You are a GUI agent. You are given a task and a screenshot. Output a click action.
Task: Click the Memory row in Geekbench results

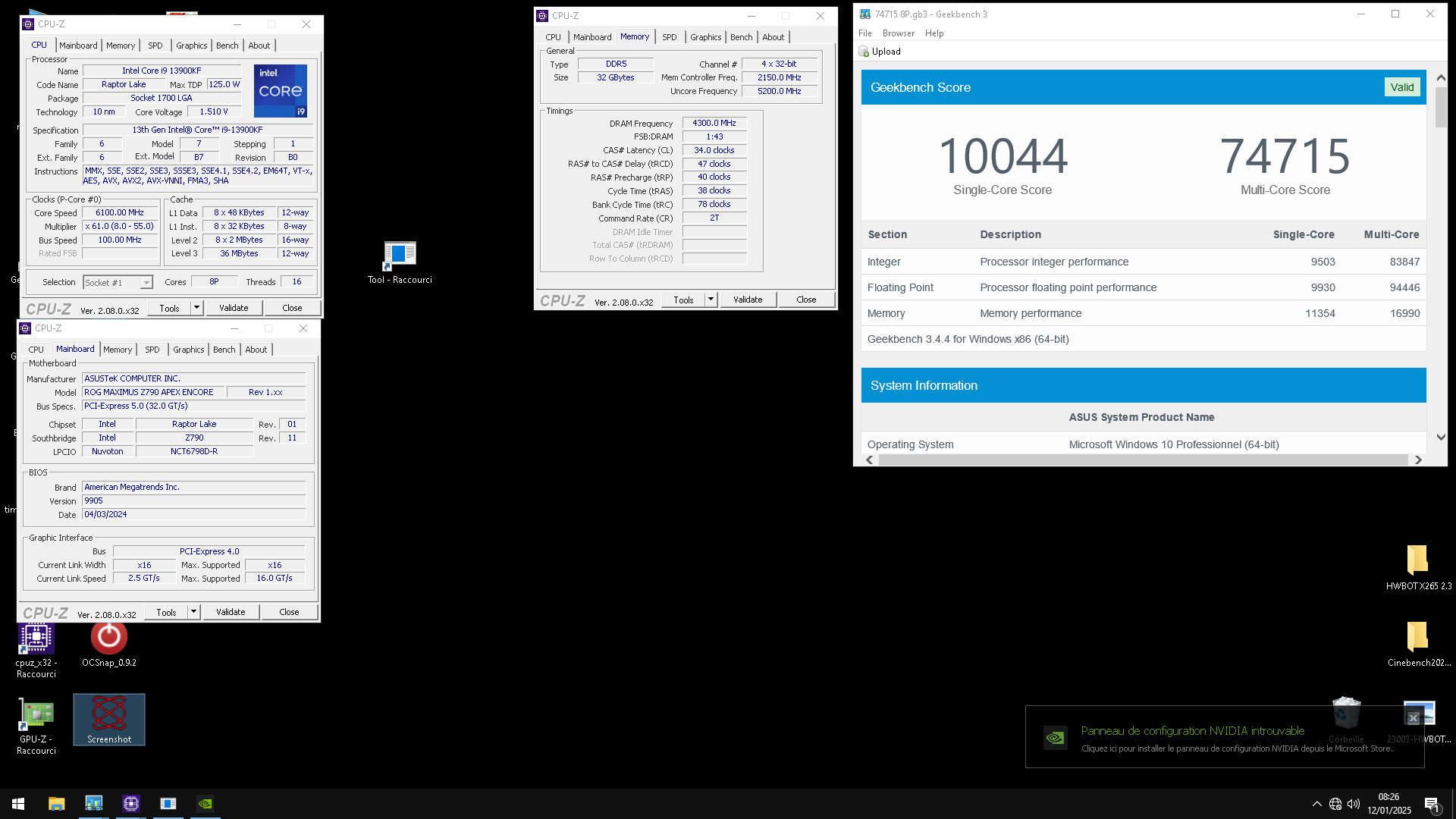point(1144,313)
